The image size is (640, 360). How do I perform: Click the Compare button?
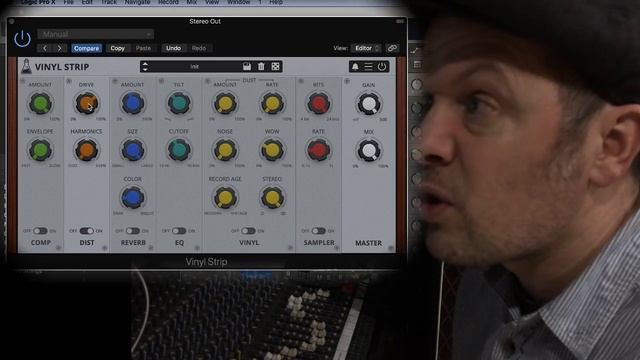click(x=87, y=48)
